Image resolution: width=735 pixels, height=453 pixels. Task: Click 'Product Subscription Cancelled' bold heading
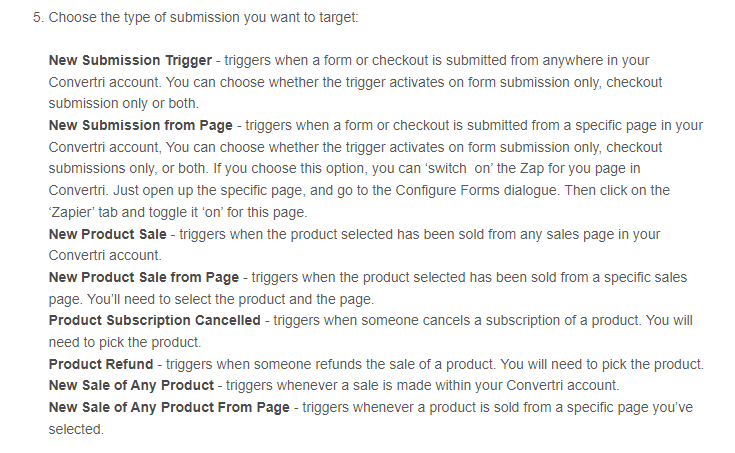155,320
